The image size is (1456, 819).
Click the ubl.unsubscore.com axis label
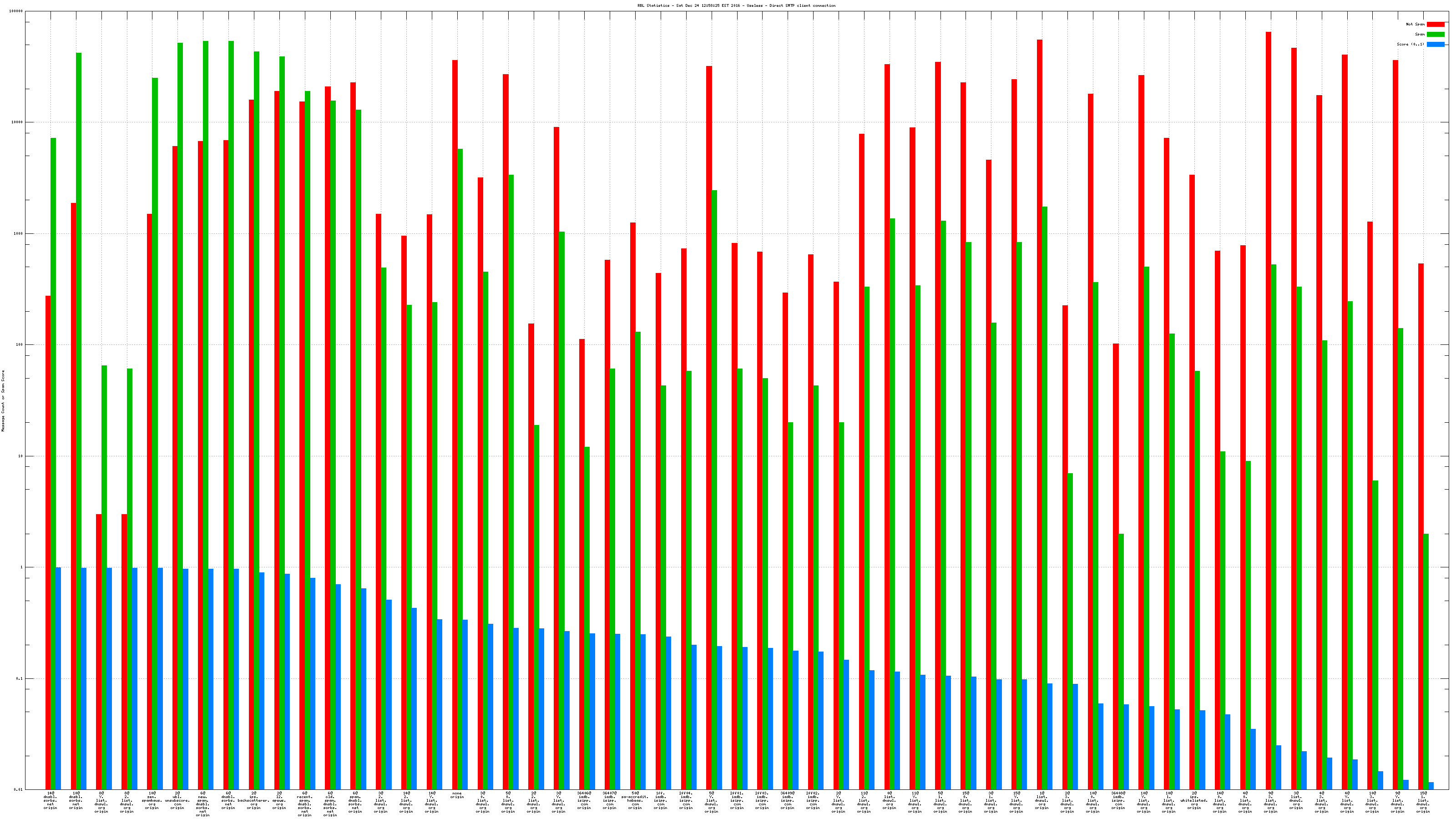(177, 800)
